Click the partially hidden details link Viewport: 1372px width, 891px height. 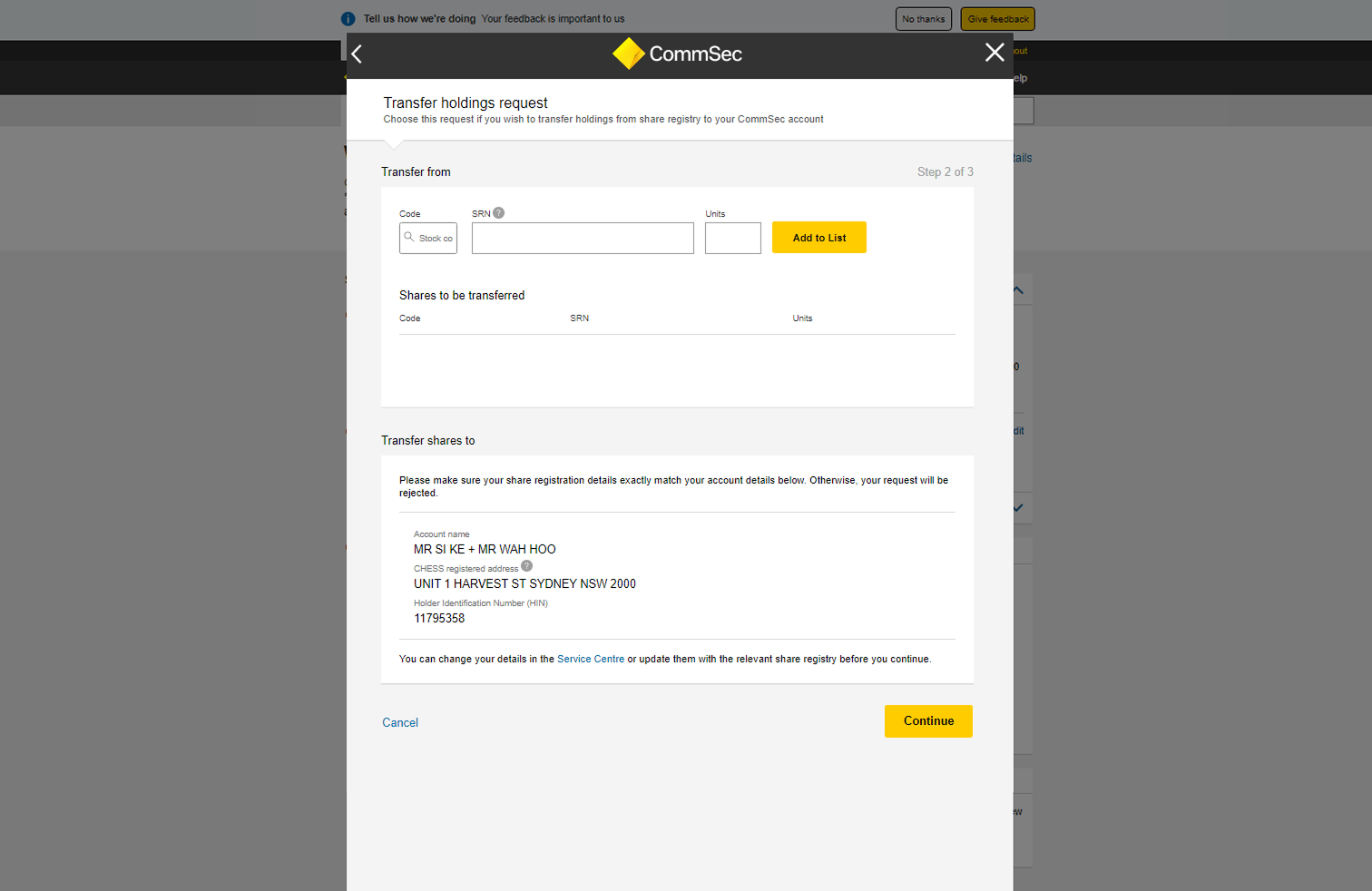click(x=1023, y=158)
